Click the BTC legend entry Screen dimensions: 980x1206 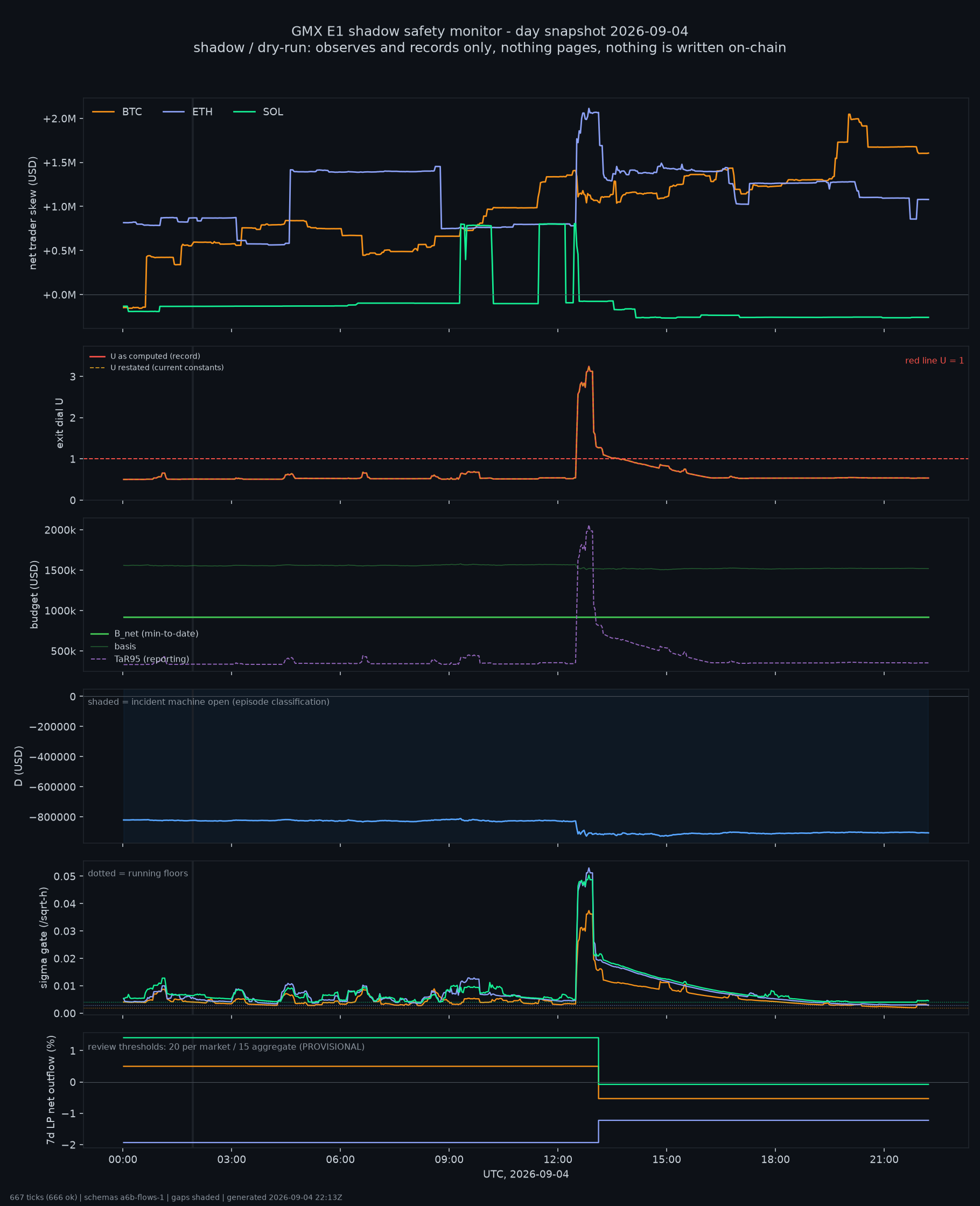pyautogui.click(x=117, y=112)
